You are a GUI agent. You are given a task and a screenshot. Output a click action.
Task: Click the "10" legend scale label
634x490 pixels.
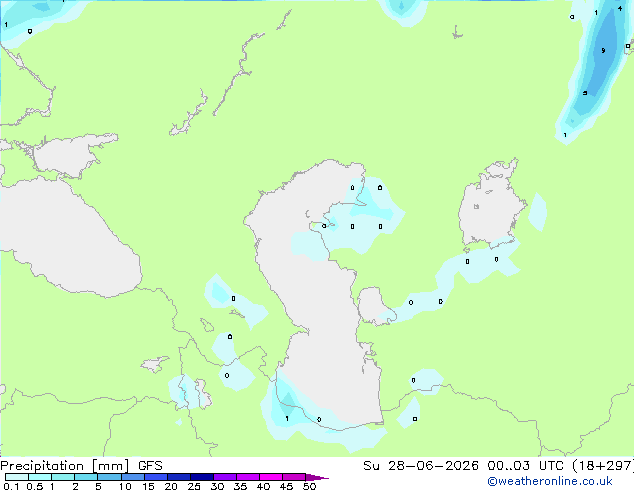pos(125,486)
